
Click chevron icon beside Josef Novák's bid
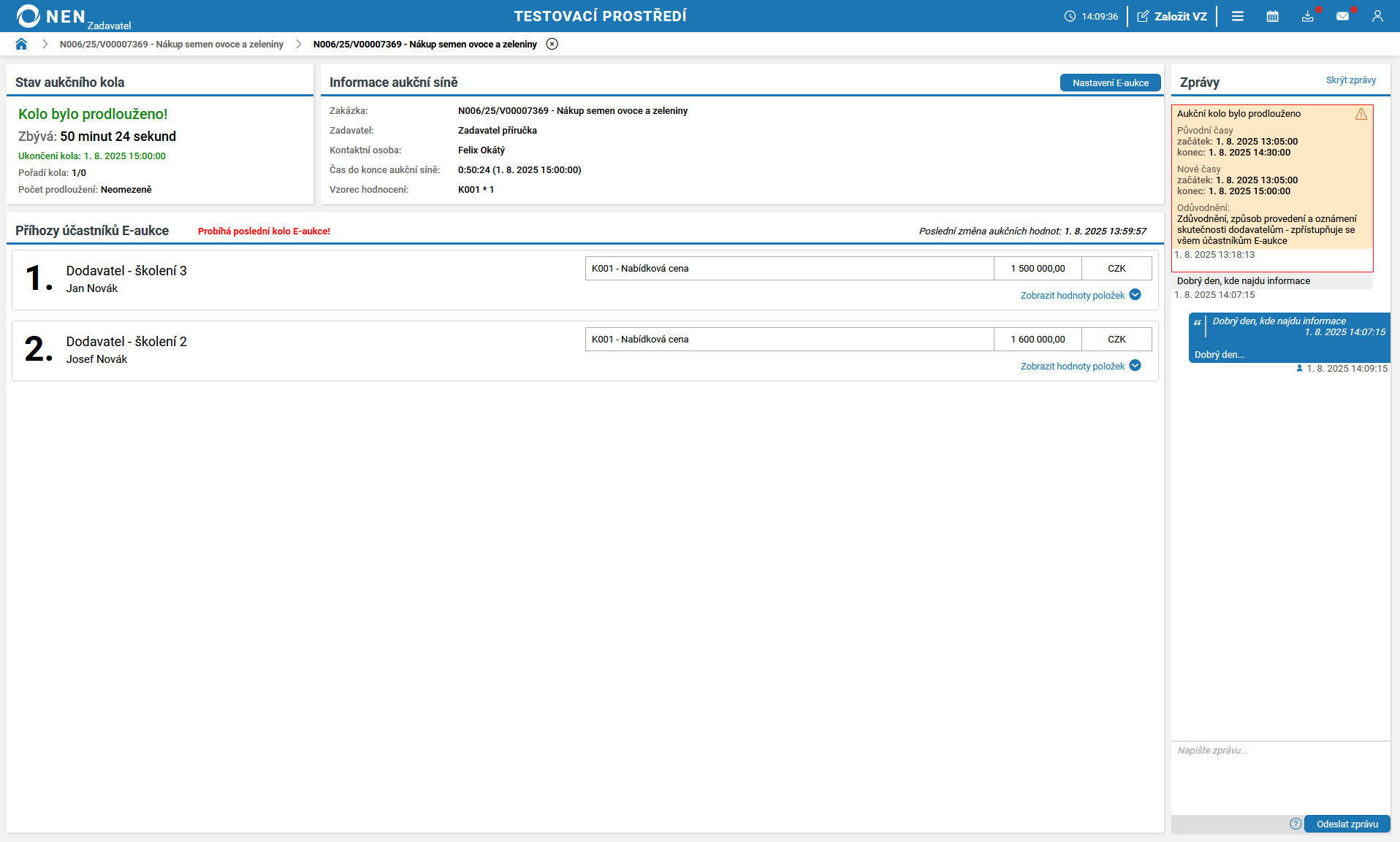(1135, 366)
